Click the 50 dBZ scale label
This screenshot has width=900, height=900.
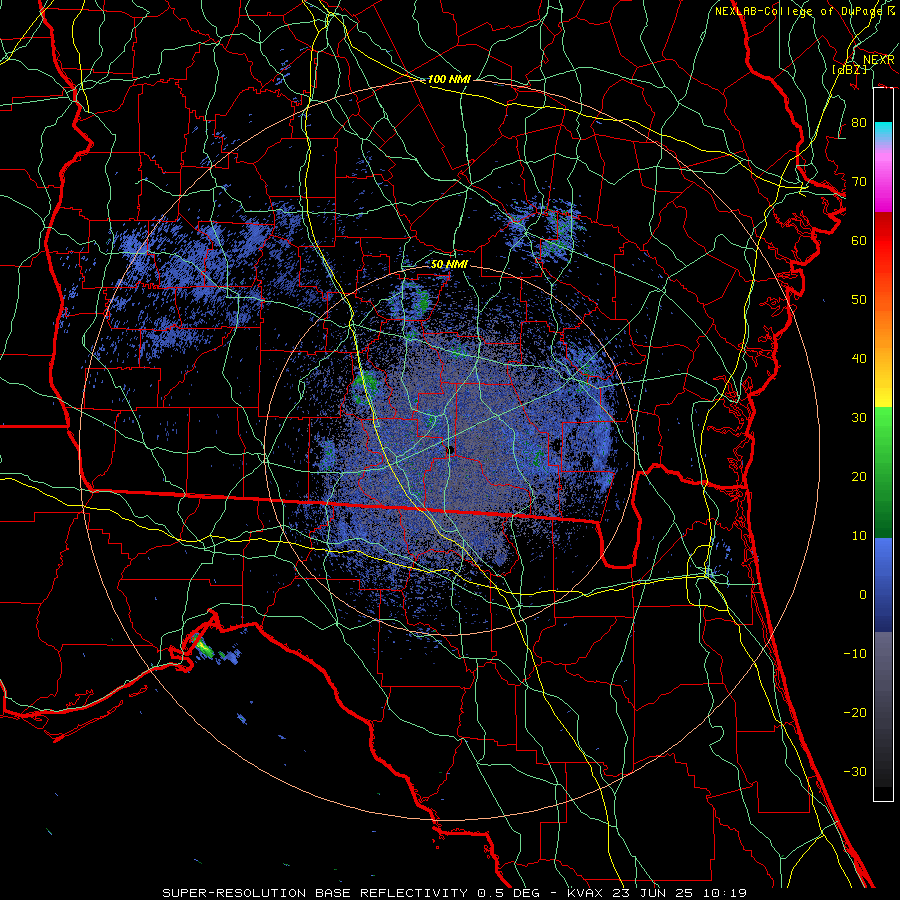[x=859, y=300]
